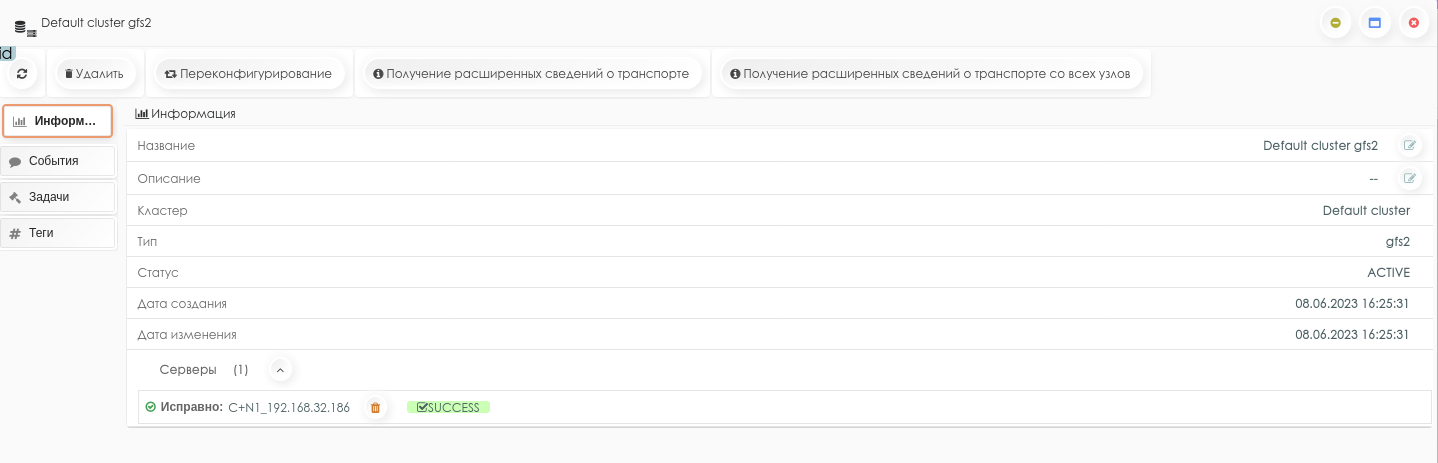Click the refresh icon button
The image size is (1438, 463).
click(x=22, y=73)
